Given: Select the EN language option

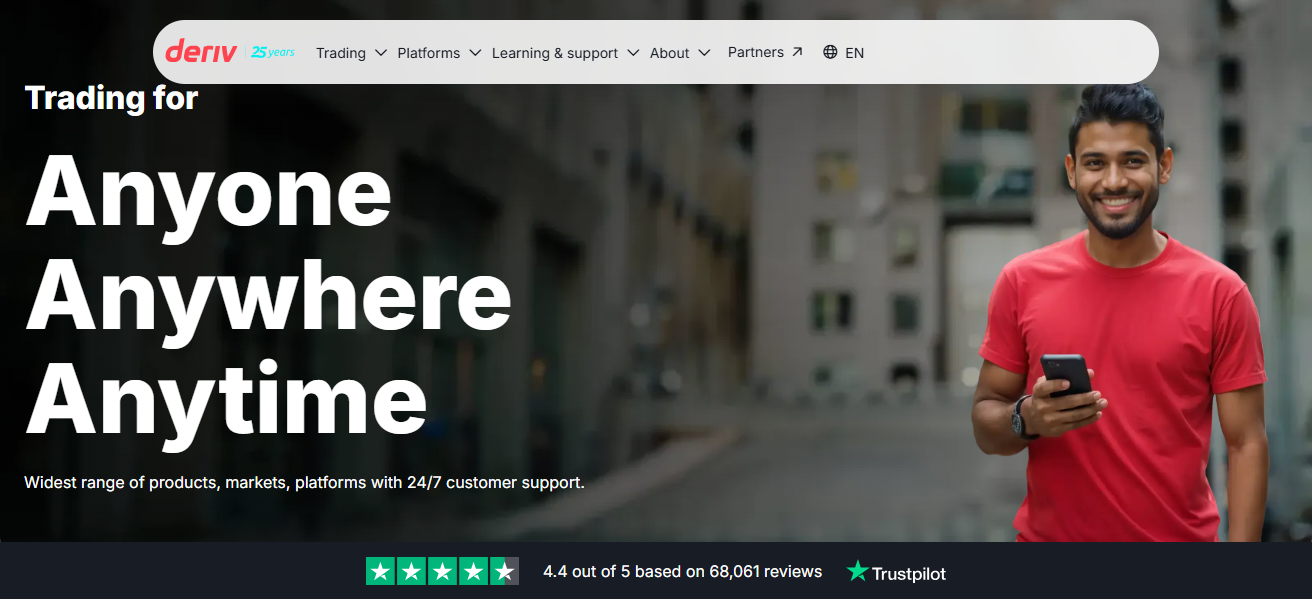Looking at the screenshot, I should 854,53.
